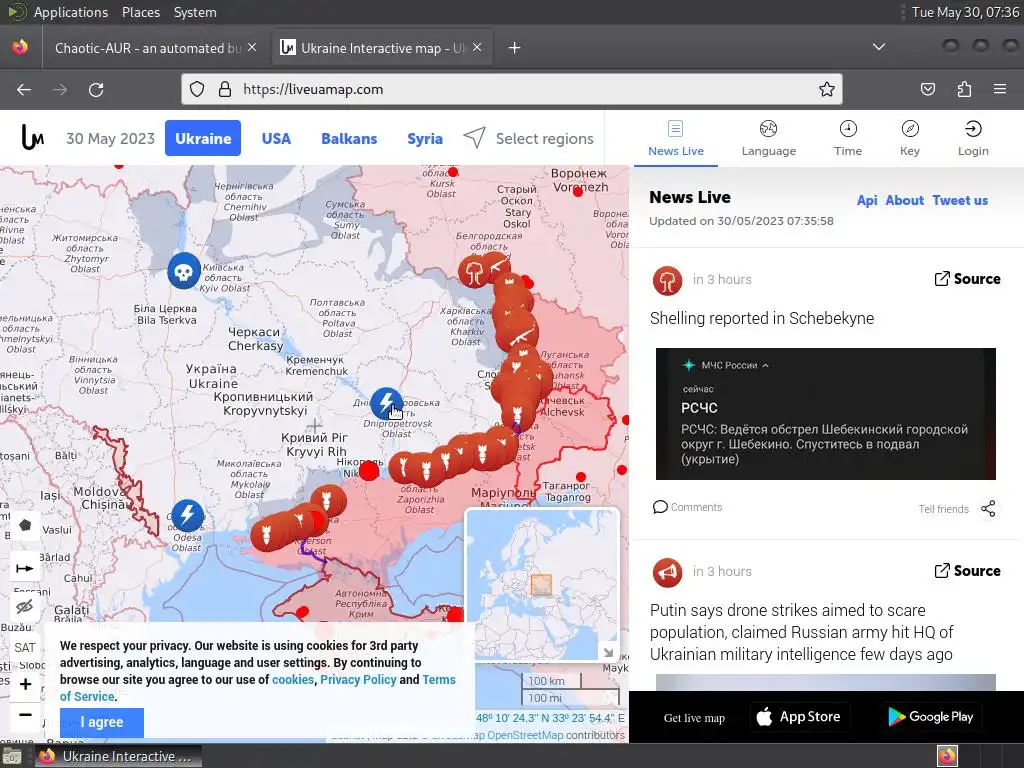
Task: Switch to the USA map
Action: (x=276, y=138)
